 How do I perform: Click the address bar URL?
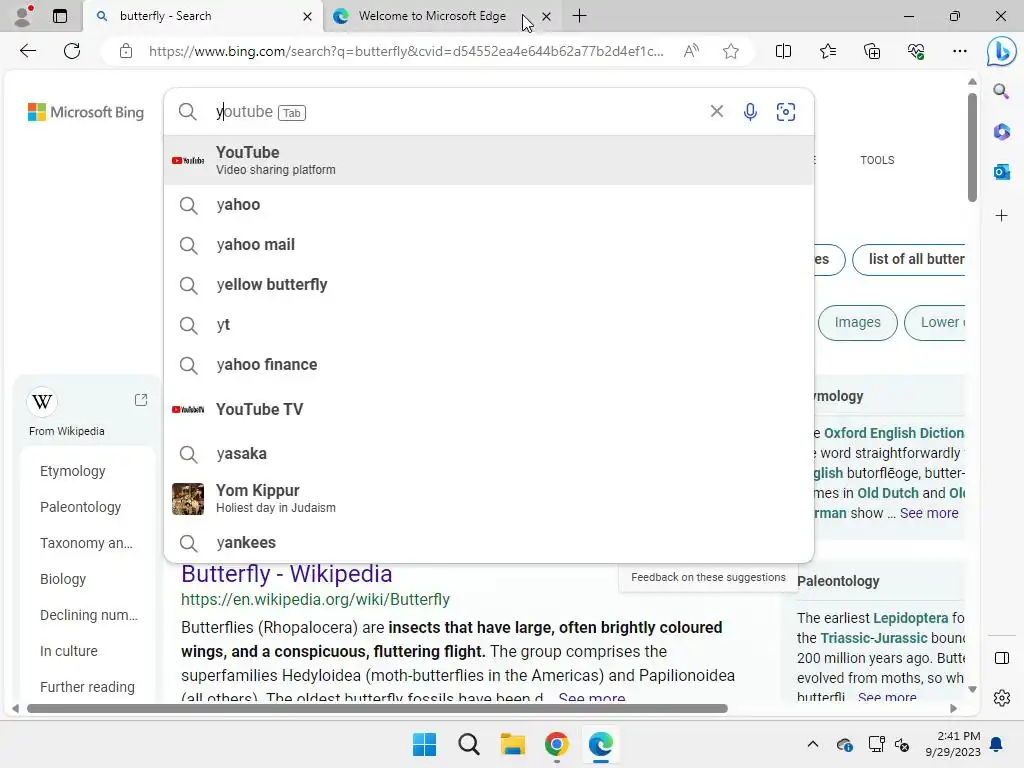coord(406,51)
